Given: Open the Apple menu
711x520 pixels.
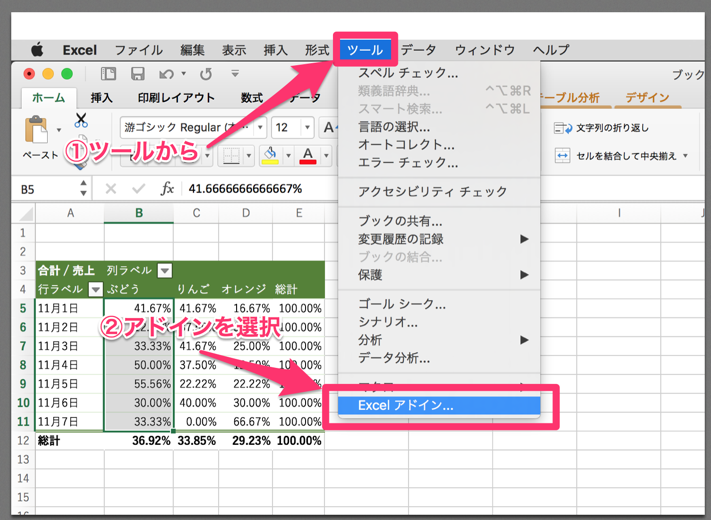Looking at the screenshot, I should (37, 50).
